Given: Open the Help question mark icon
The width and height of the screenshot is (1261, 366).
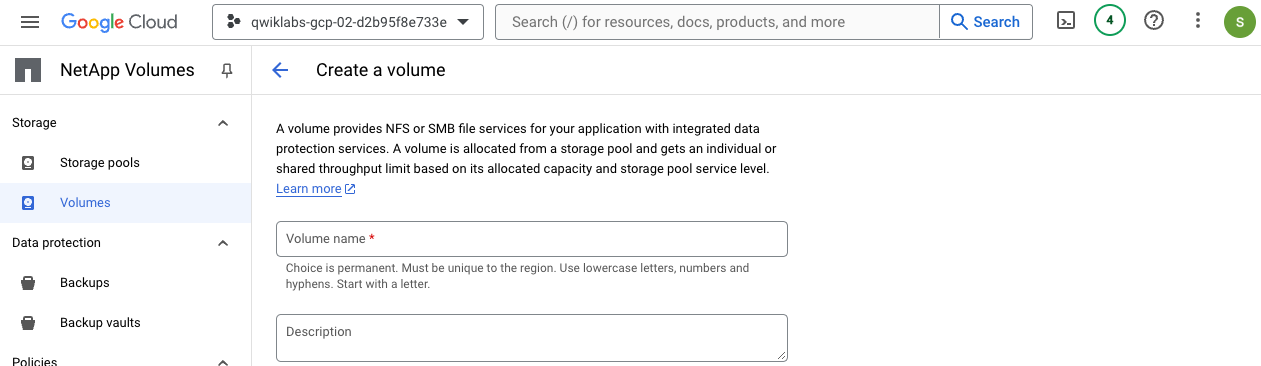Looking at the screenshot, I should coord(1154,21).
